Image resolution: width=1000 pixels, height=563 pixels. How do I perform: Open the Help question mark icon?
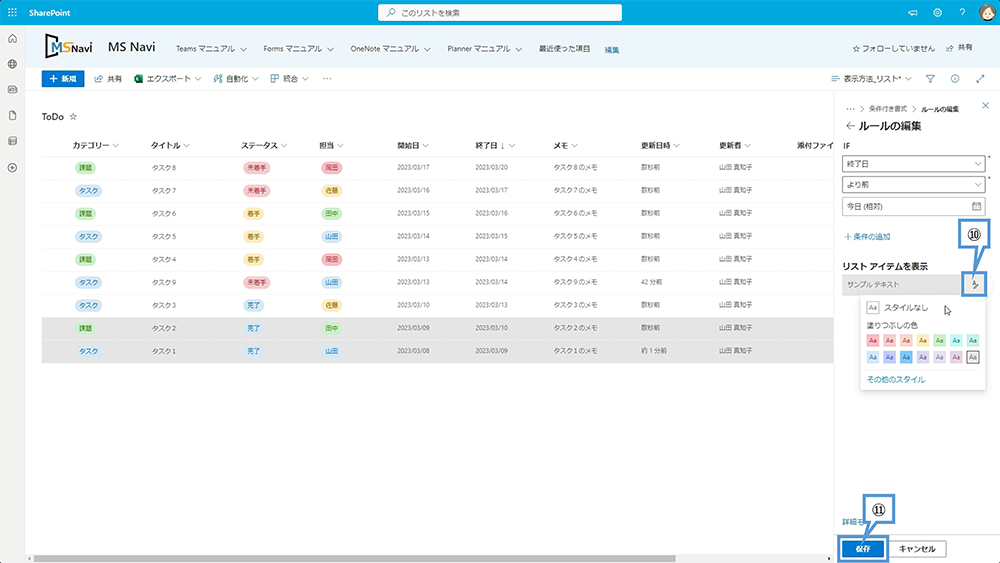pyautogui.click(x=962, y=12)
